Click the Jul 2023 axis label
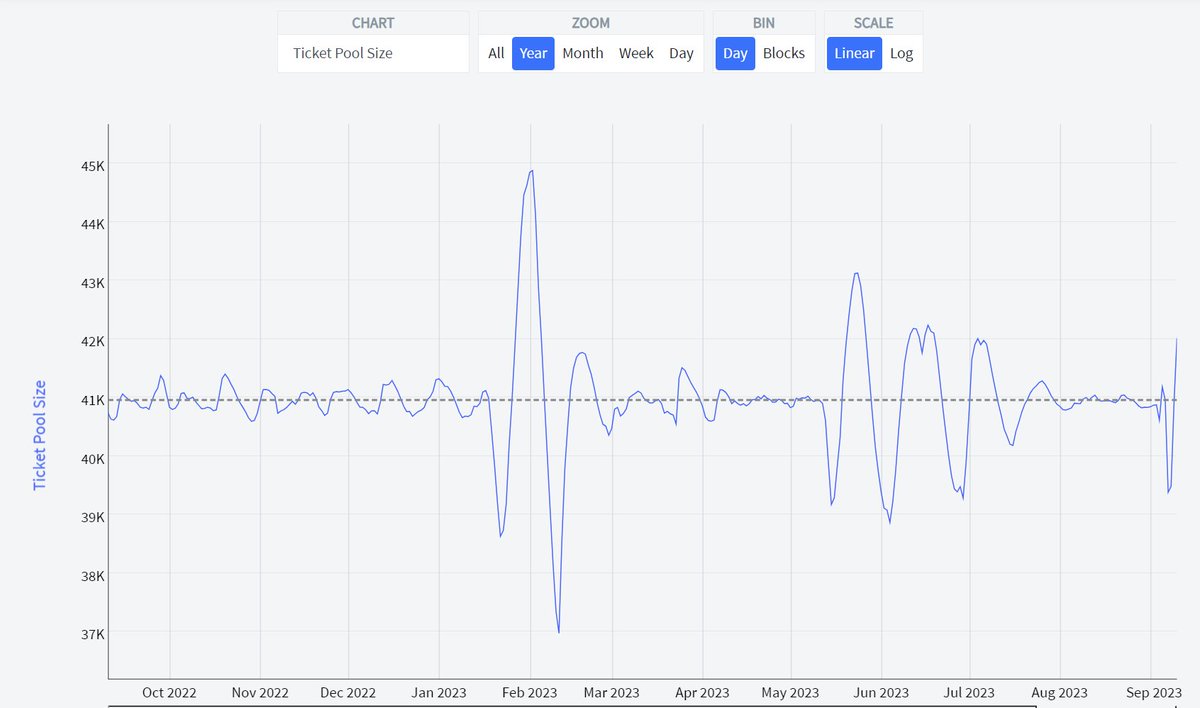The image size is (1200, 708). [x=969, y=692]
